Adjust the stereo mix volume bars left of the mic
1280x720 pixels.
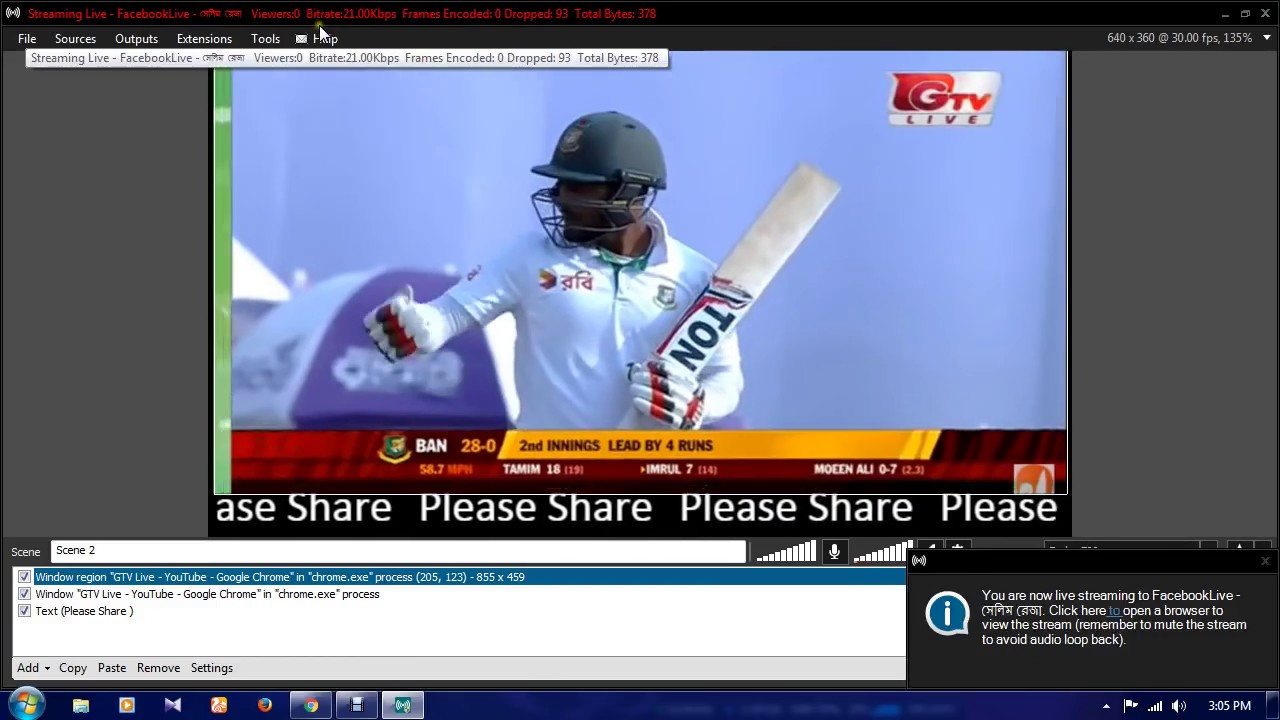coord(786,552)
